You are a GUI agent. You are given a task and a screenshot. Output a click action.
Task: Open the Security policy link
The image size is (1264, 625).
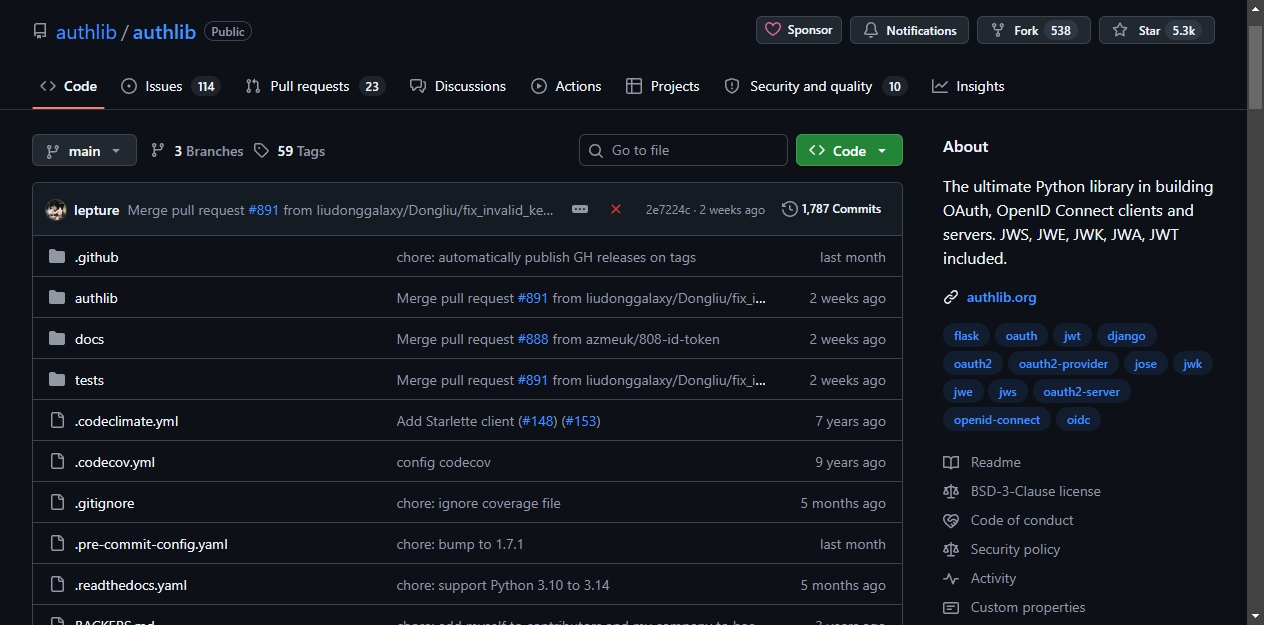coord(1002,549)
